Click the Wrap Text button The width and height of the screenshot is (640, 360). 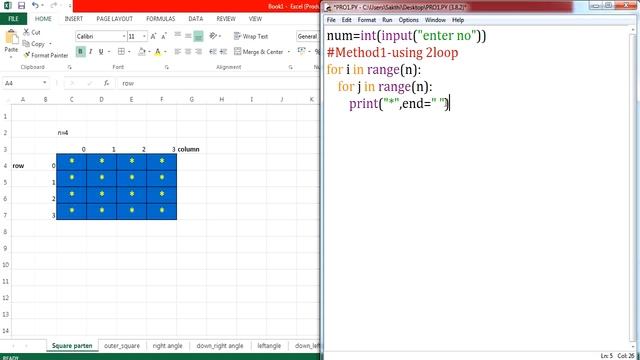(251, 36)
